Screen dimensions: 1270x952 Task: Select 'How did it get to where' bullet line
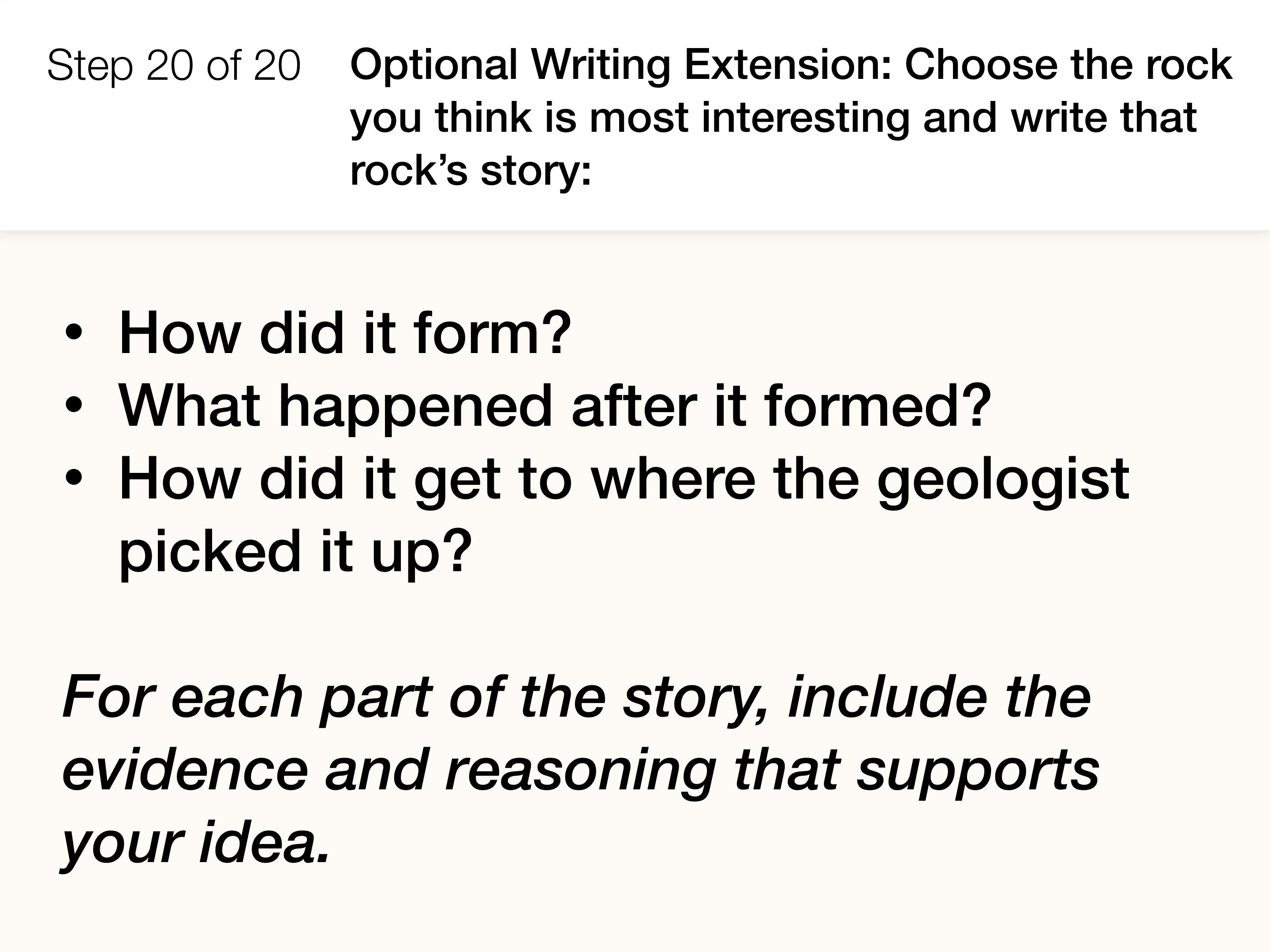tap(624, 480)
